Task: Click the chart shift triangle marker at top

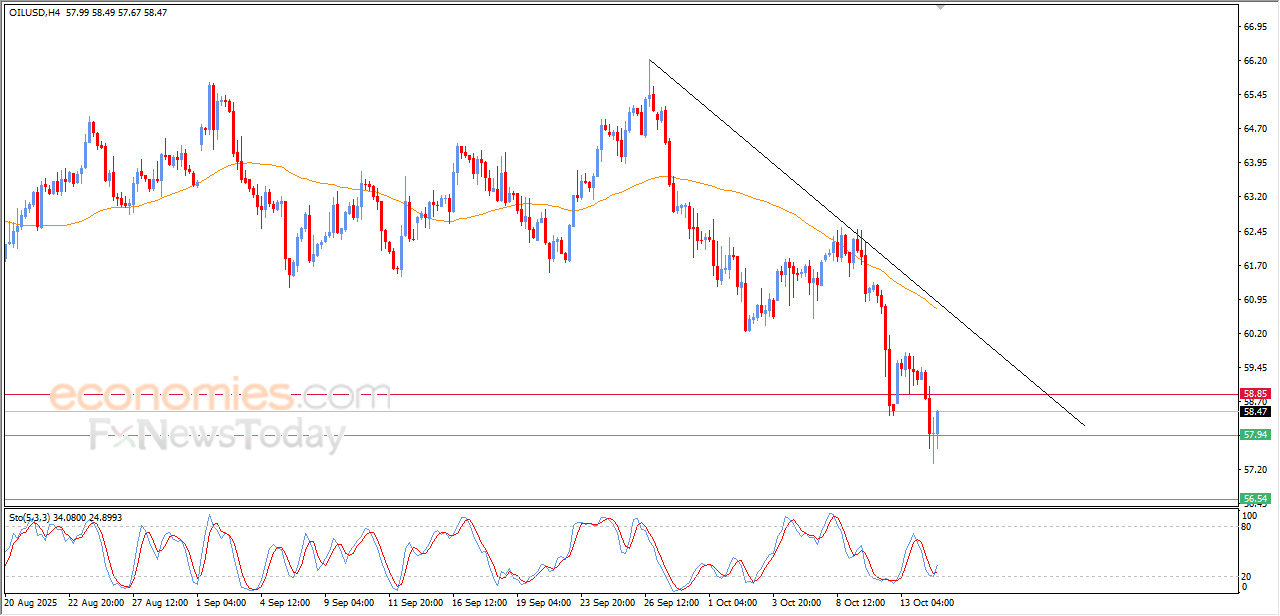Action: (939, 6)
